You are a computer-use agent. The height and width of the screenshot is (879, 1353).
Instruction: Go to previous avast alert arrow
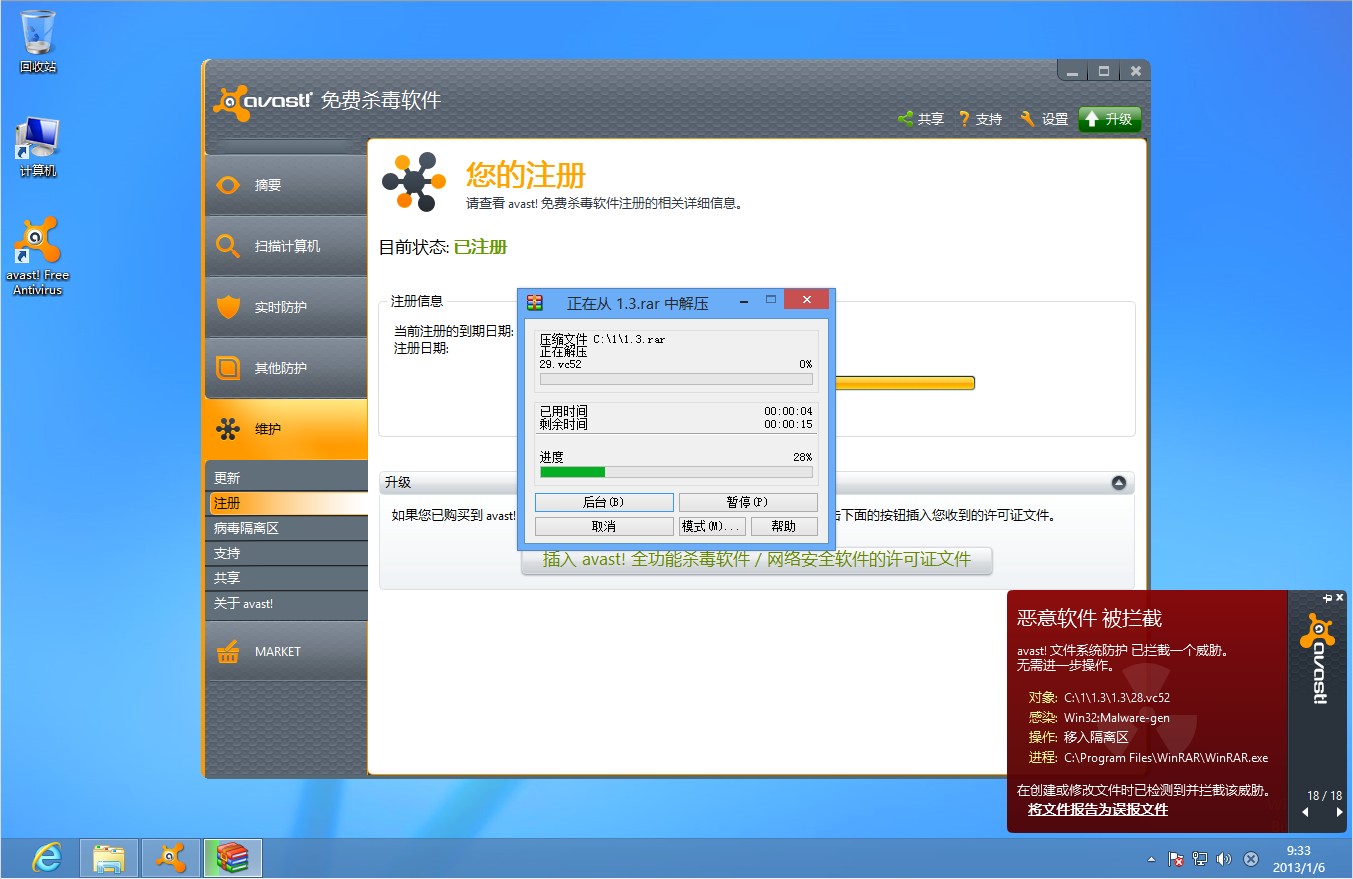pyautogui.click(x=1305, y=813)
